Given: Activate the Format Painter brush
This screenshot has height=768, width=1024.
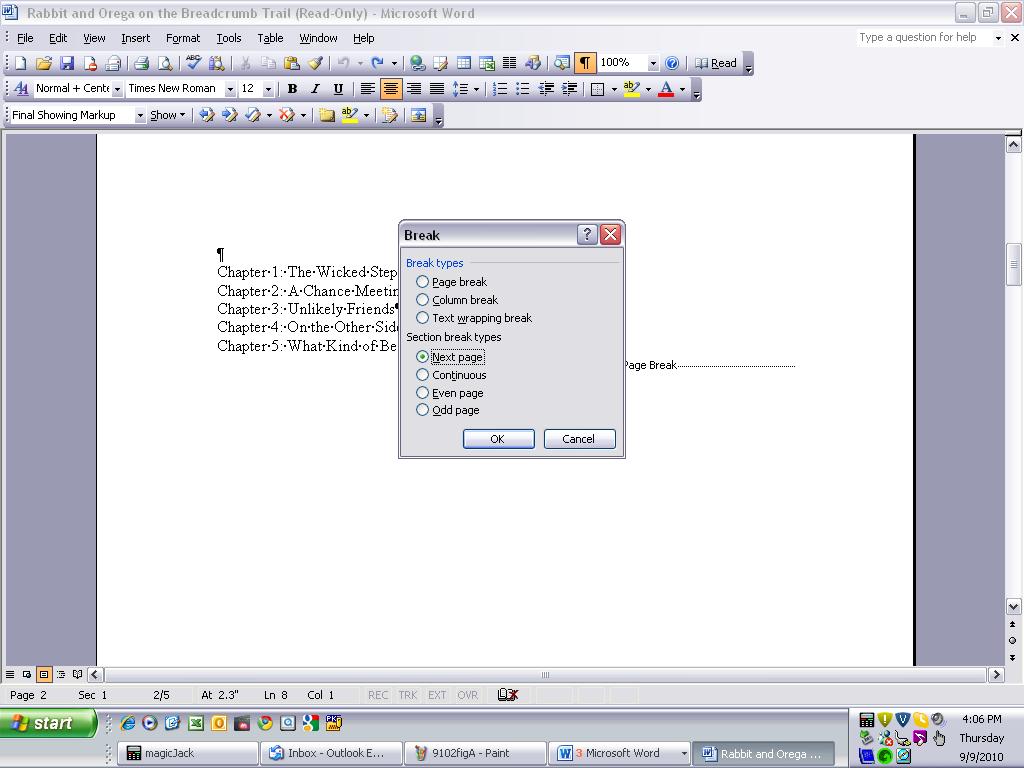Looking at the screenshot, I should (315, 63).
